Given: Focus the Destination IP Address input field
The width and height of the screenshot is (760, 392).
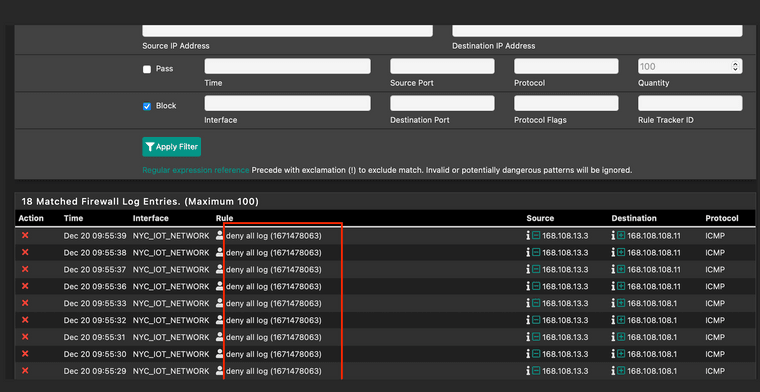Looking at the screenshot, I should [x=597, y=31].
